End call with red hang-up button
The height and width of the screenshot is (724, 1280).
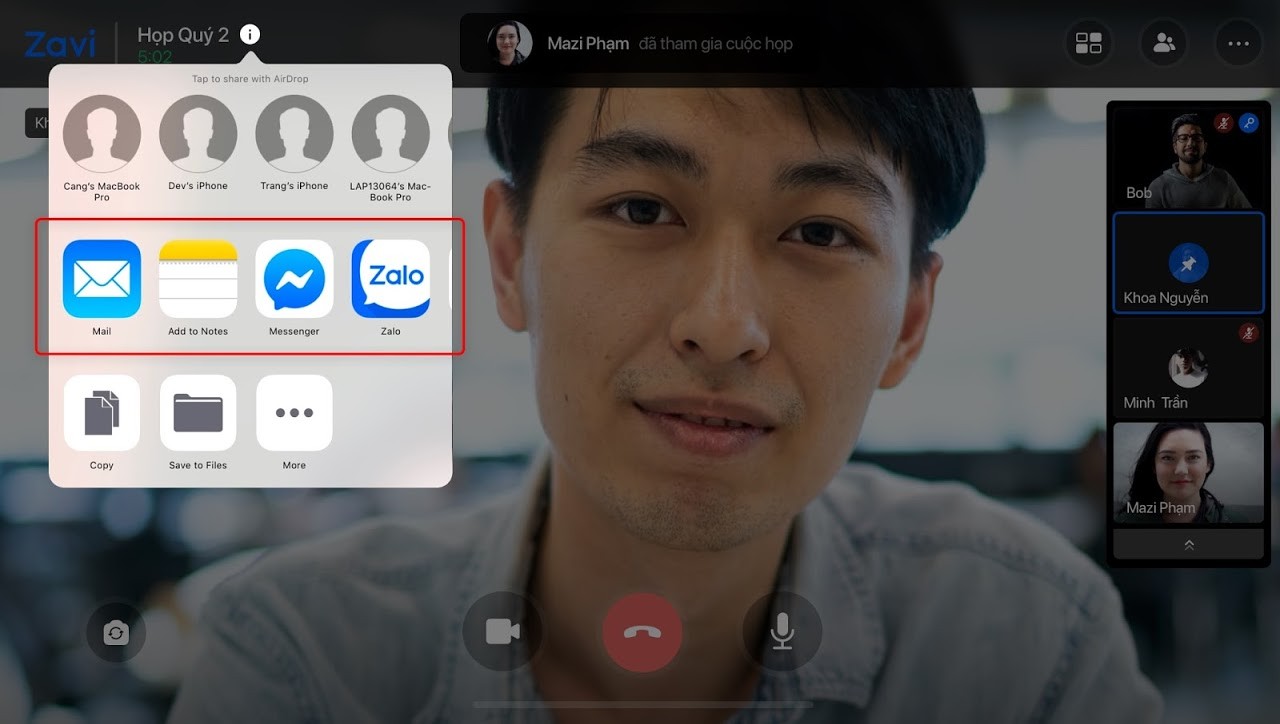click(x=642, y=632)
